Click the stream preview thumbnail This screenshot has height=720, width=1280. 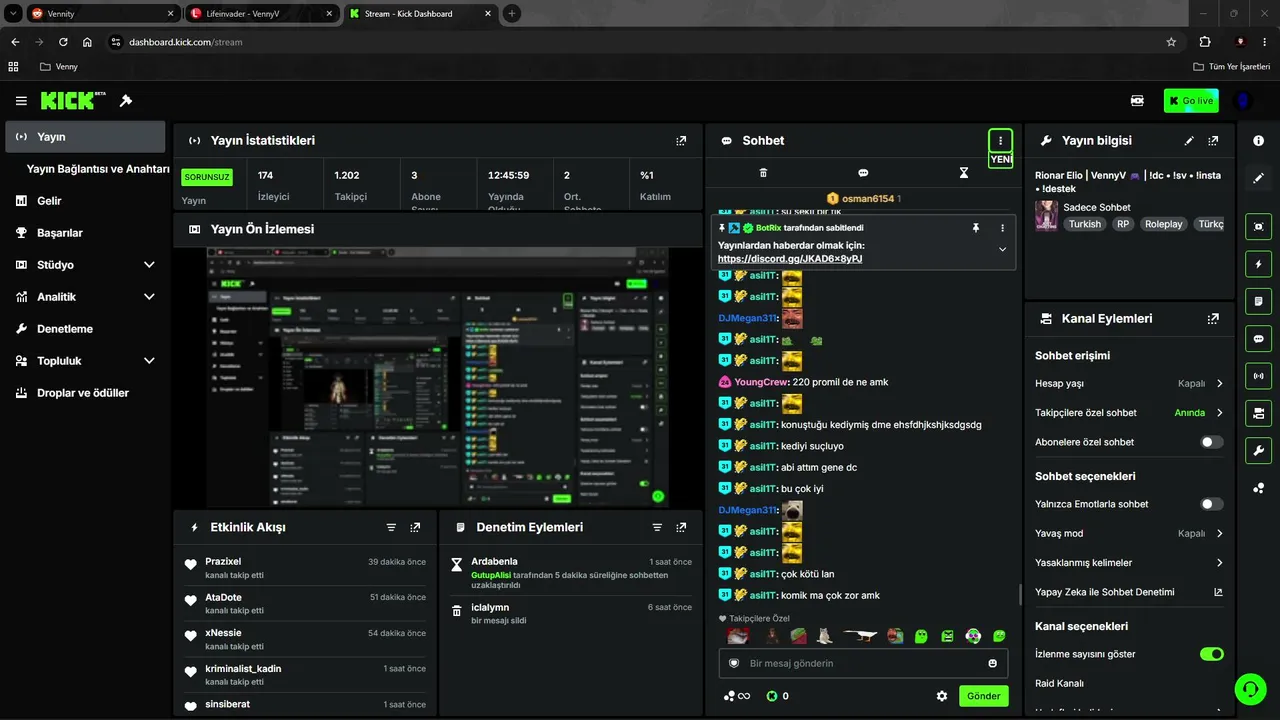pyautogui.click(x=438, y=377)
